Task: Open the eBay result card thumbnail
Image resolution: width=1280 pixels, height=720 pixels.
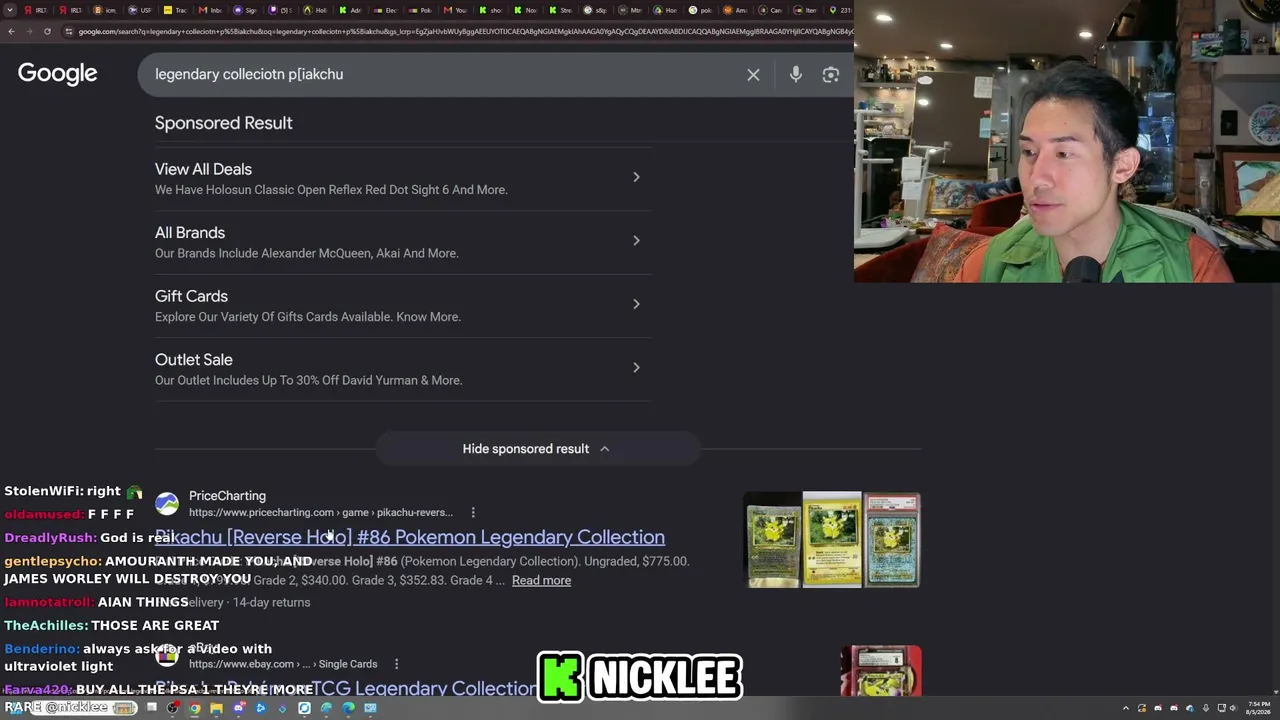Action: [880, 670]
